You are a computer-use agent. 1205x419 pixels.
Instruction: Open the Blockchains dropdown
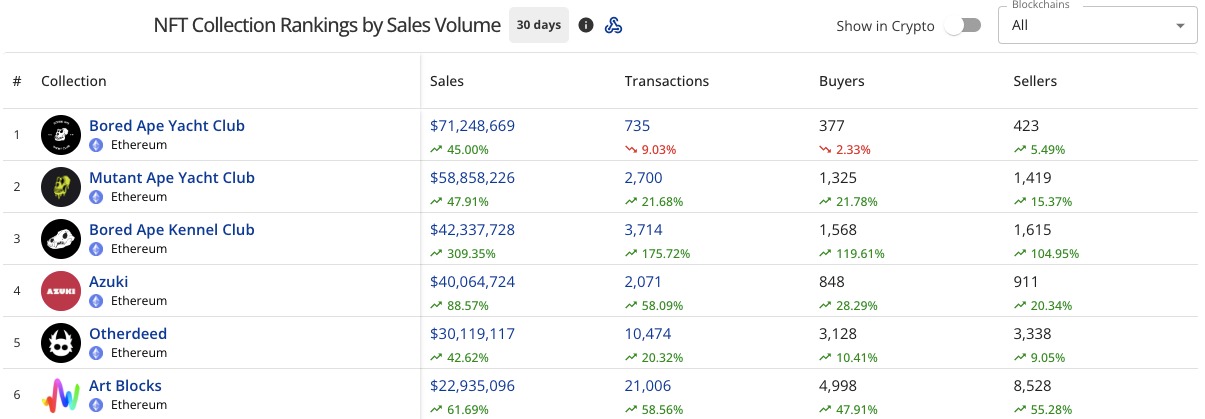pyautogui.click(x=1098, y=25)
